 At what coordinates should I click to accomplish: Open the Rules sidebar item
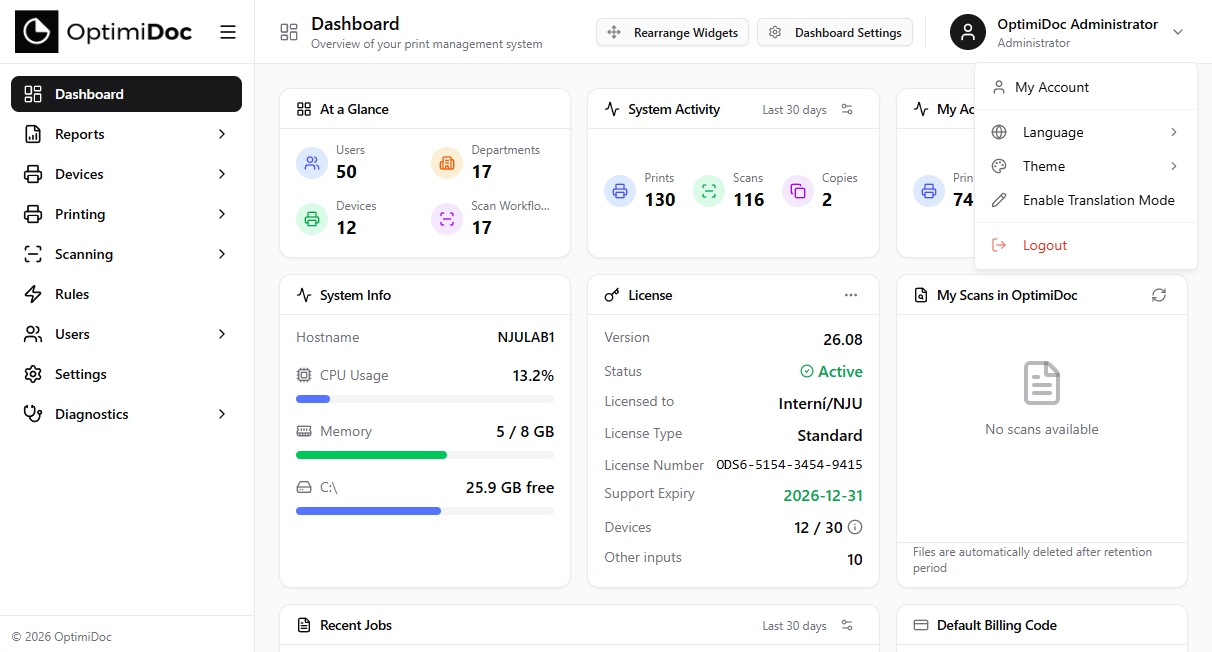(126, 294)
